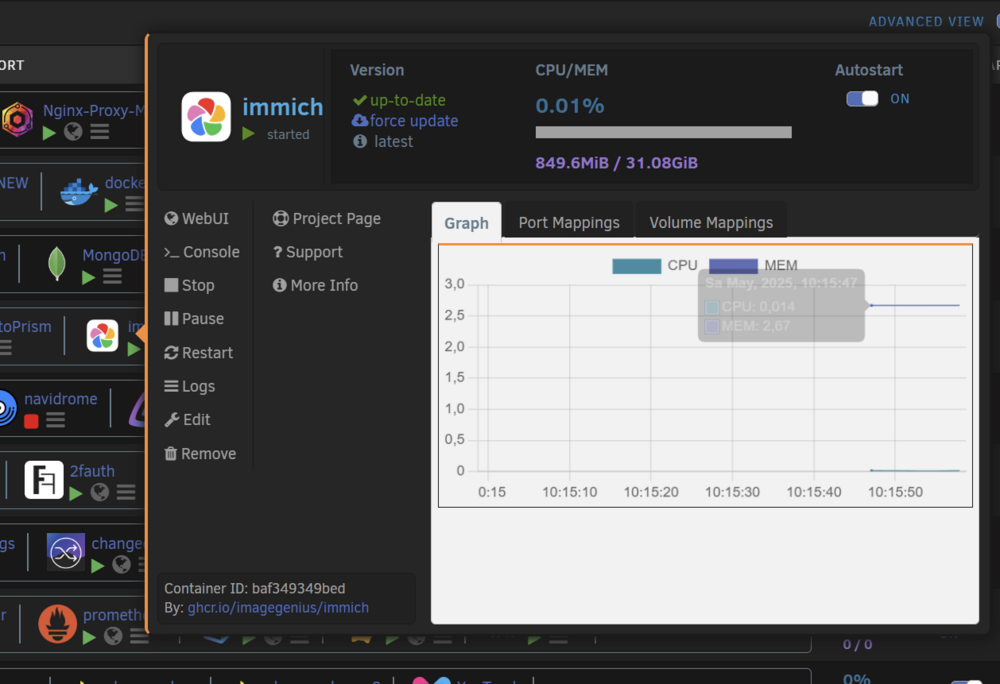Image resolution: width=1000 pixels, height=684 pixels.
Task: Click the docker whale icon
Action: 78,191
